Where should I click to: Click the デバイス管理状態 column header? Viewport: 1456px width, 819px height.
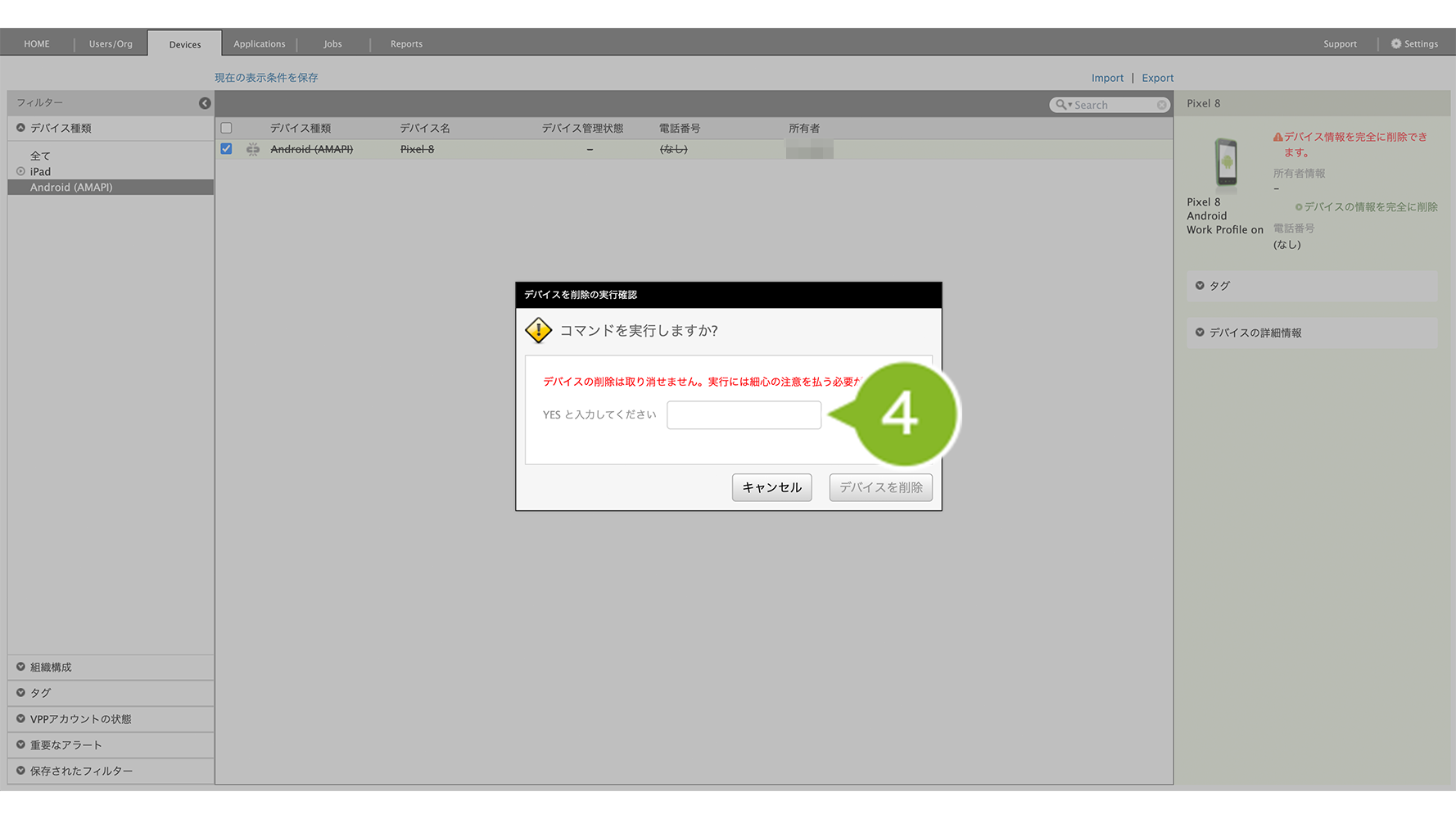[x=582, y=128]
